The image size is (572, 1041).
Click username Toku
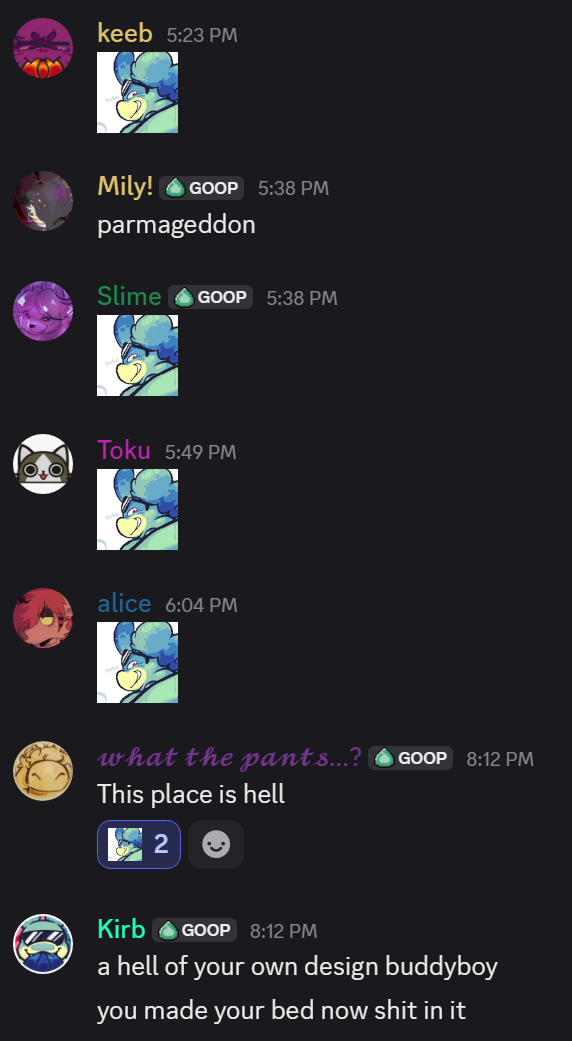pyautogui.click(x=124, y=451)
